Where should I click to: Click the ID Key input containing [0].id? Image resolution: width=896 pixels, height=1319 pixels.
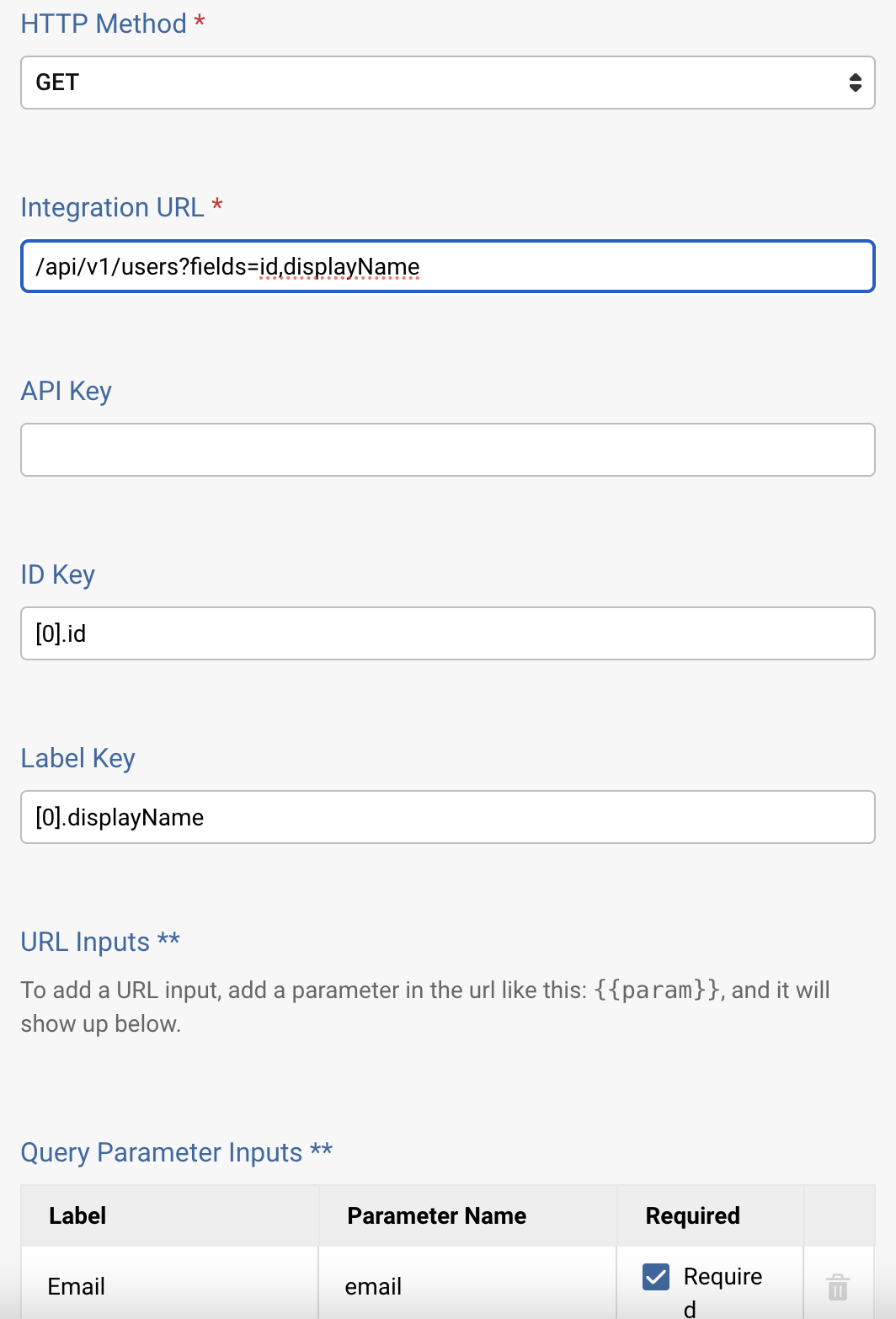[447, 633]
